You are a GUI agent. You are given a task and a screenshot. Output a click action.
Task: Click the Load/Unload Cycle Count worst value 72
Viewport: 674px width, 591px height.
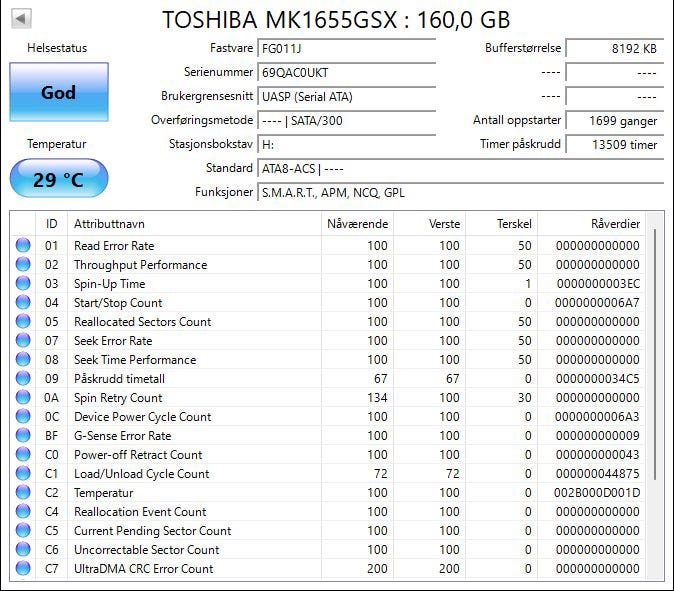[453, 473]
